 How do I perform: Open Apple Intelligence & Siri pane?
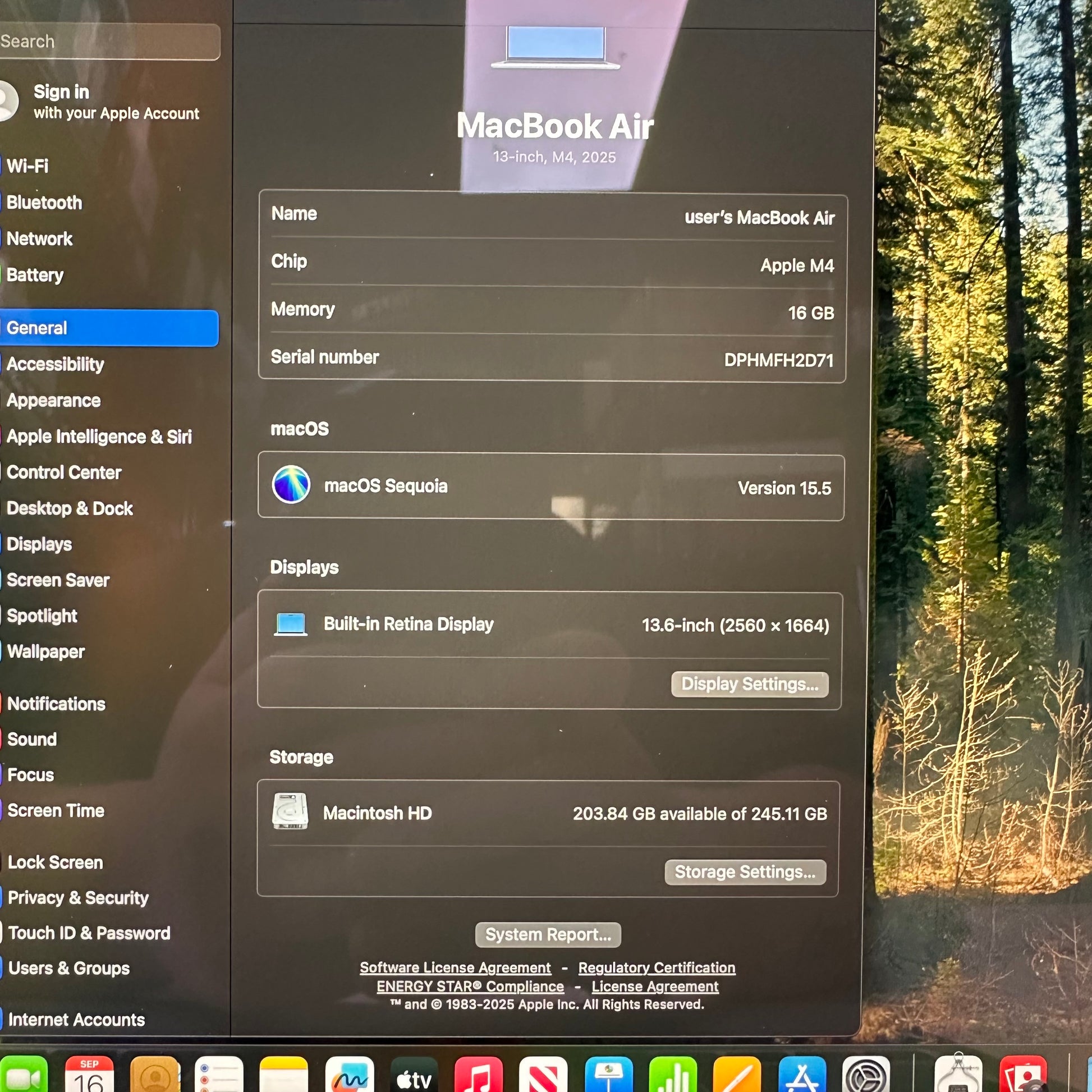(x=99, y=437)
